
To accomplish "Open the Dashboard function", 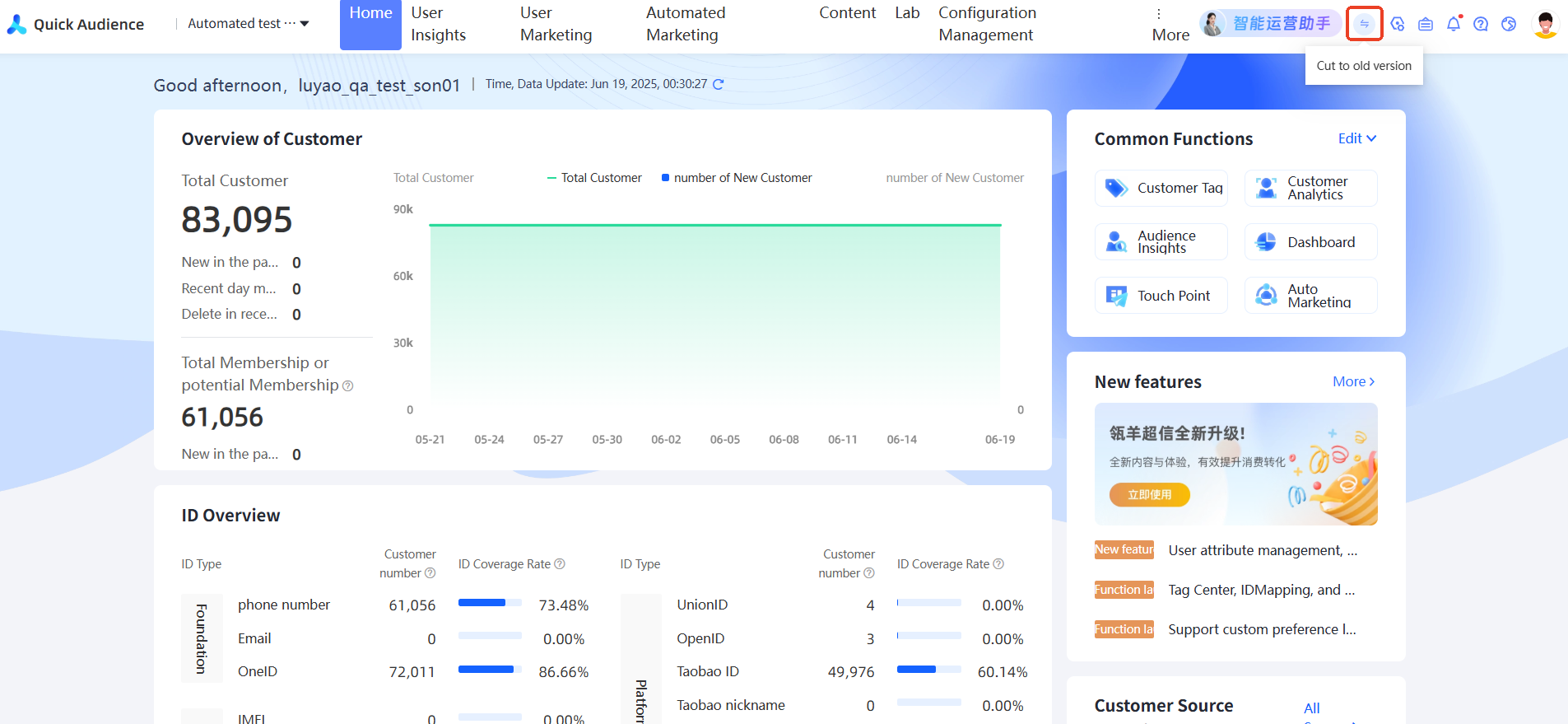I will pos(1311,242).
